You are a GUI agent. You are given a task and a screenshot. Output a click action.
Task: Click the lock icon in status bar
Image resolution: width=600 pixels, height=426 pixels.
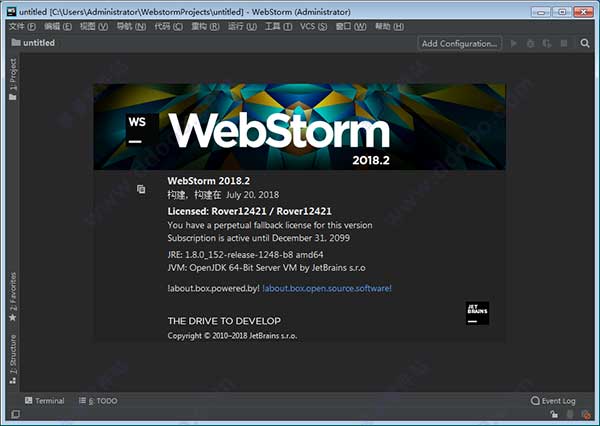pyautogui.click(x=554, y=414)
